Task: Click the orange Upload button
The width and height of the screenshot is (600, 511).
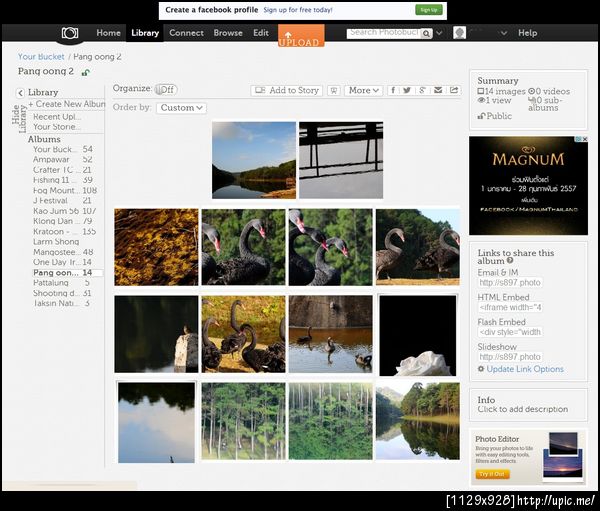Action: 301,36
